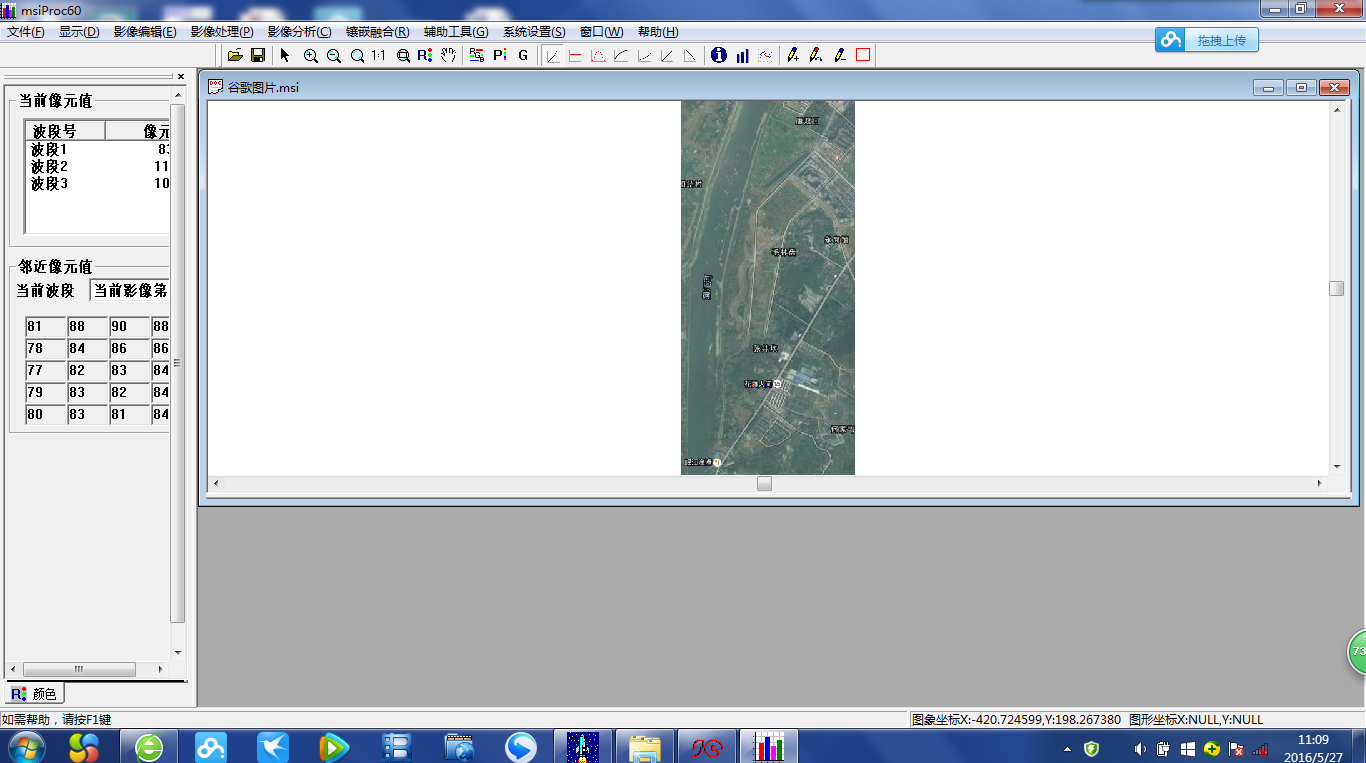Screen dimensions: 1366x763
Task: Open the 影像处理(P) menu
Action: pyautogui.click(x=222, y=32)
